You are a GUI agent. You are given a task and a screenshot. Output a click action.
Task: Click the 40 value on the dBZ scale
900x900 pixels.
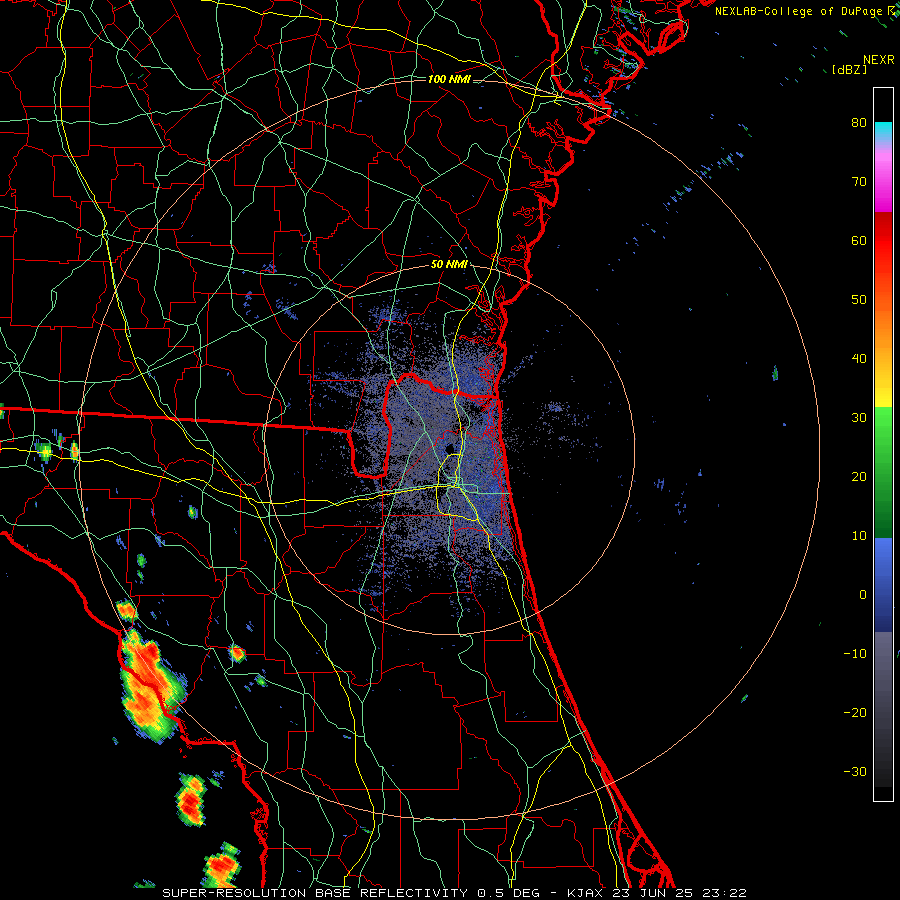[x=859, y=359]
